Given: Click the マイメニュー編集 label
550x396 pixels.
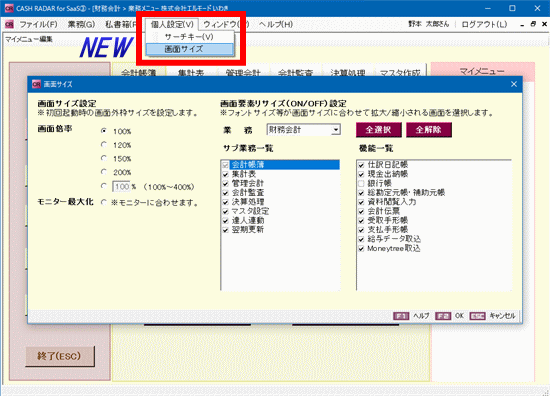Looking at the screenshot, I should pos(29,39).
